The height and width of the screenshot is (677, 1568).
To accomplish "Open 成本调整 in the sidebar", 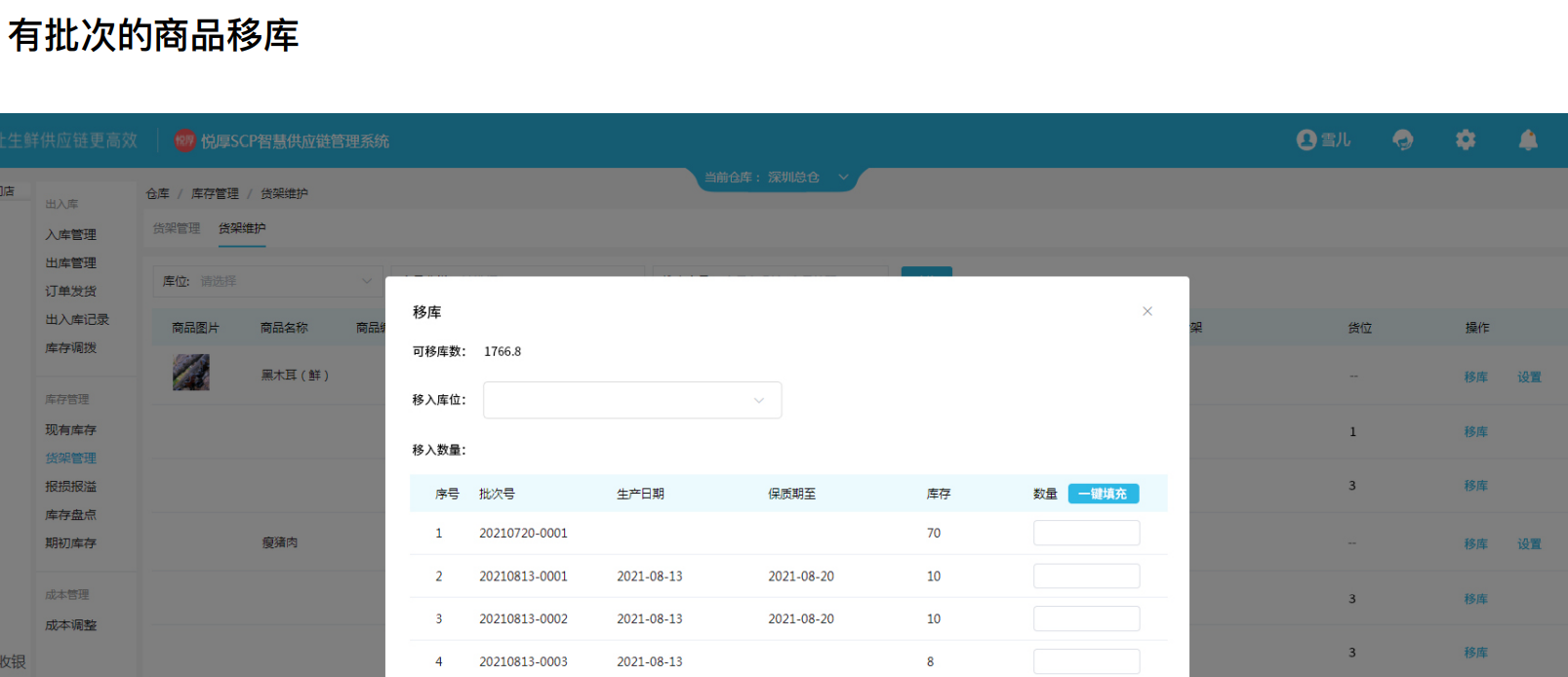I will pos(70,625).
